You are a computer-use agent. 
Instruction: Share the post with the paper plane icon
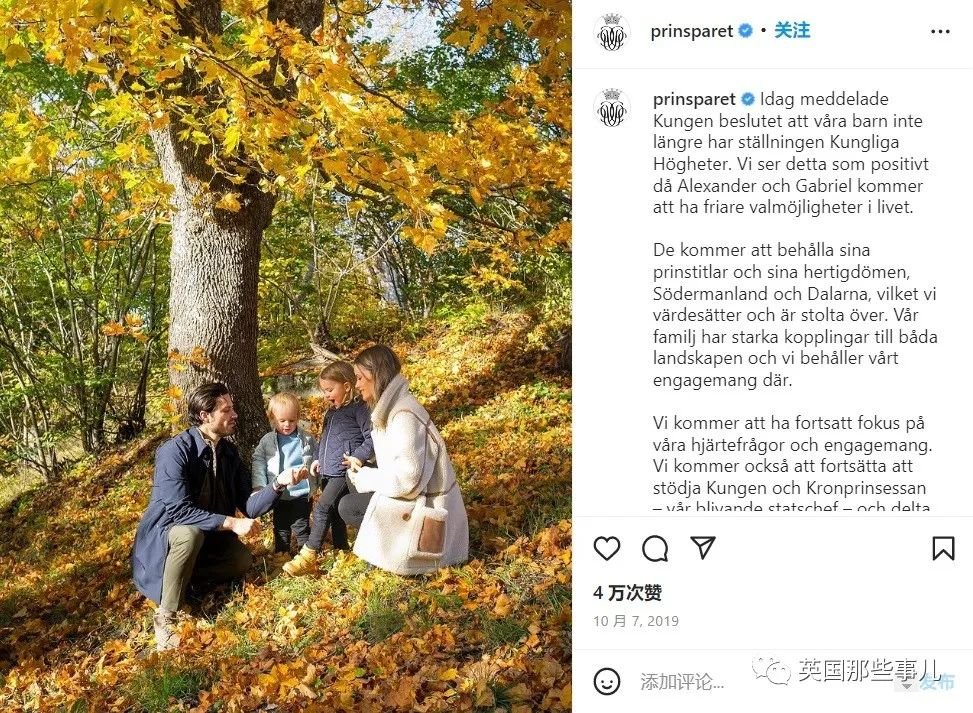coord(703,548)
